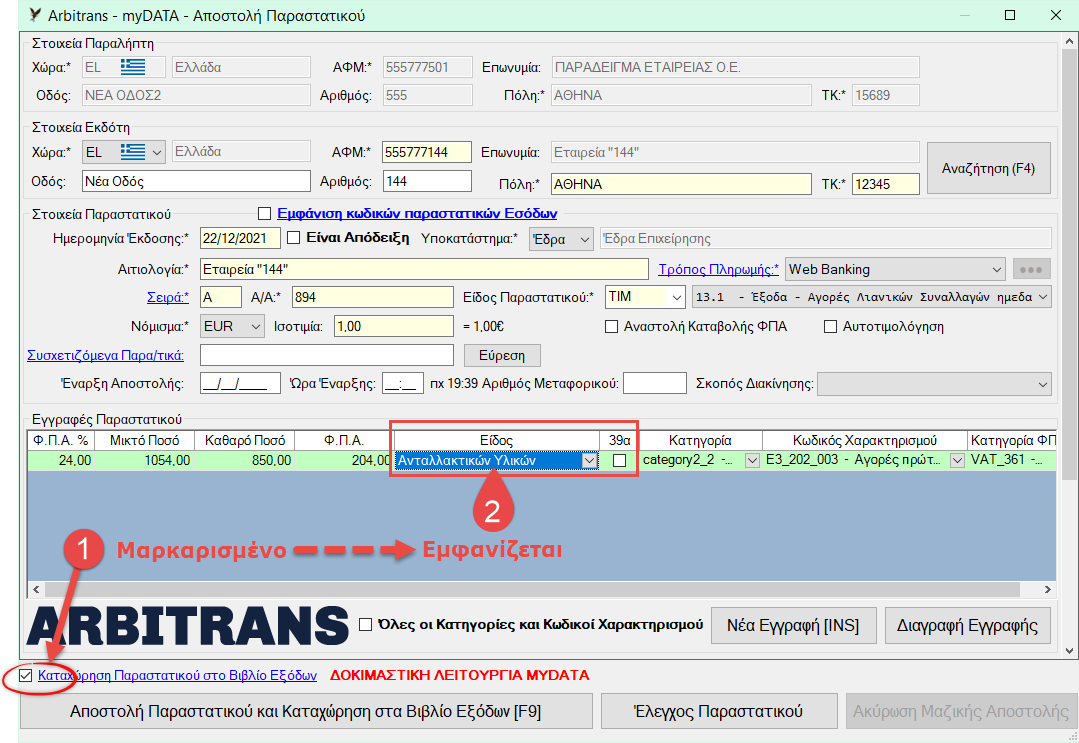Click the 'Κωδικός Χαρακτηρισμού' column header
This screenshot has width=1079, height=743.
point(864,440)
